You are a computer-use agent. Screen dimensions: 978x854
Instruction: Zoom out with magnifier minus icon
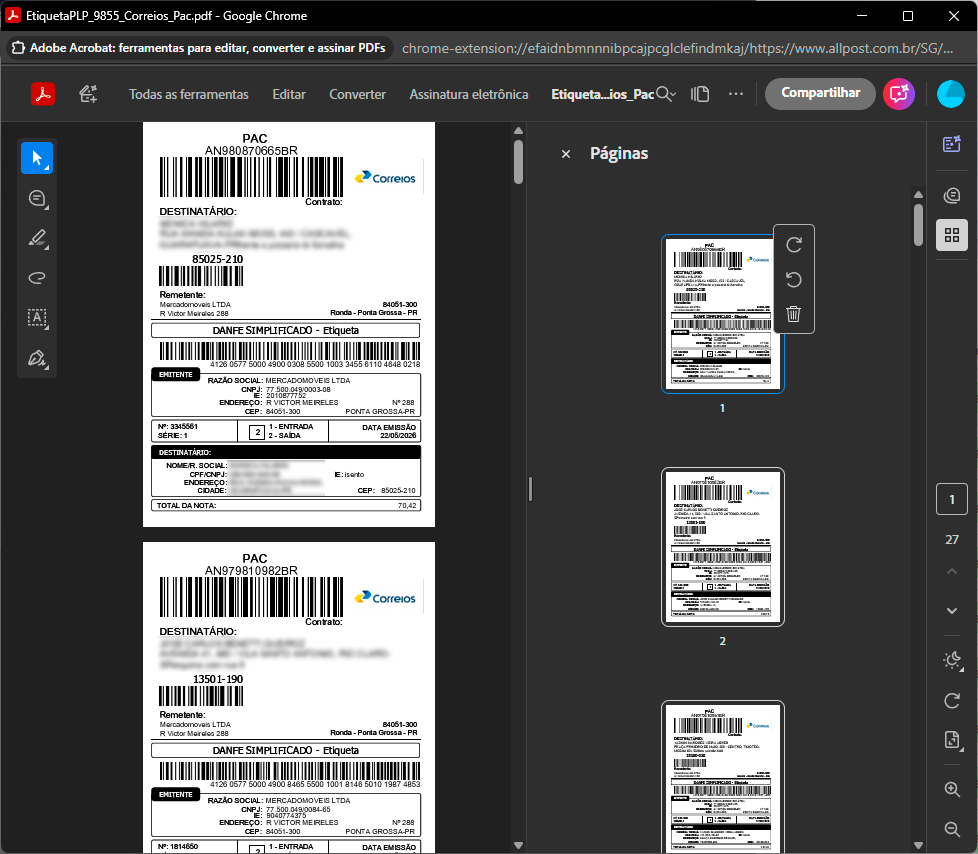pyautogui.click(x=952, y=829)
